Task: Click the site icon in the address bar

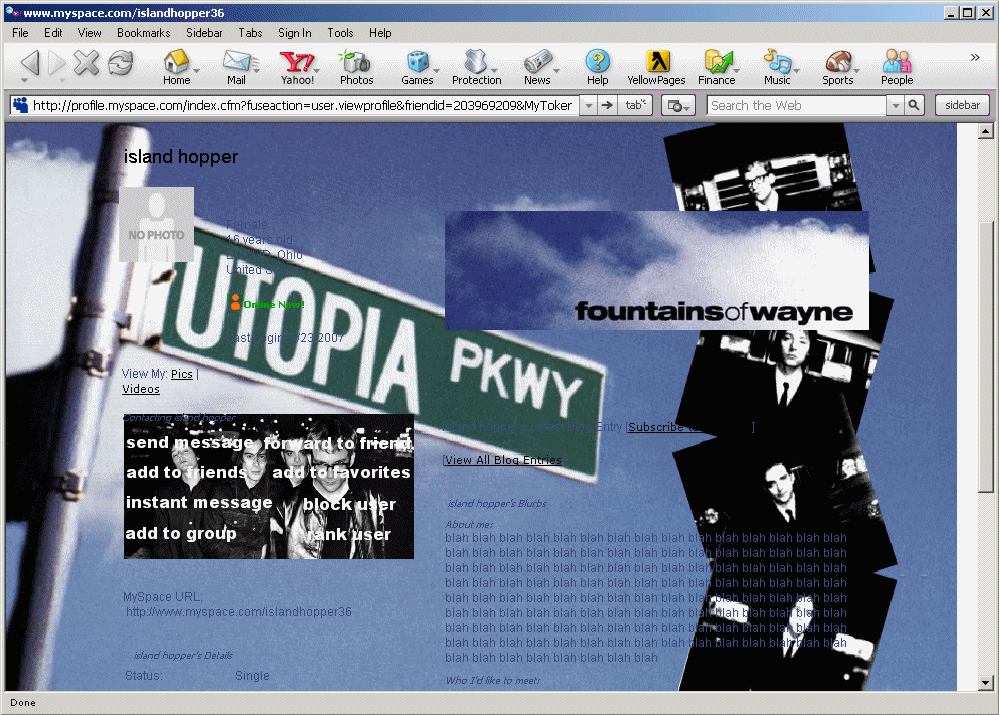Action: [20, 105]
